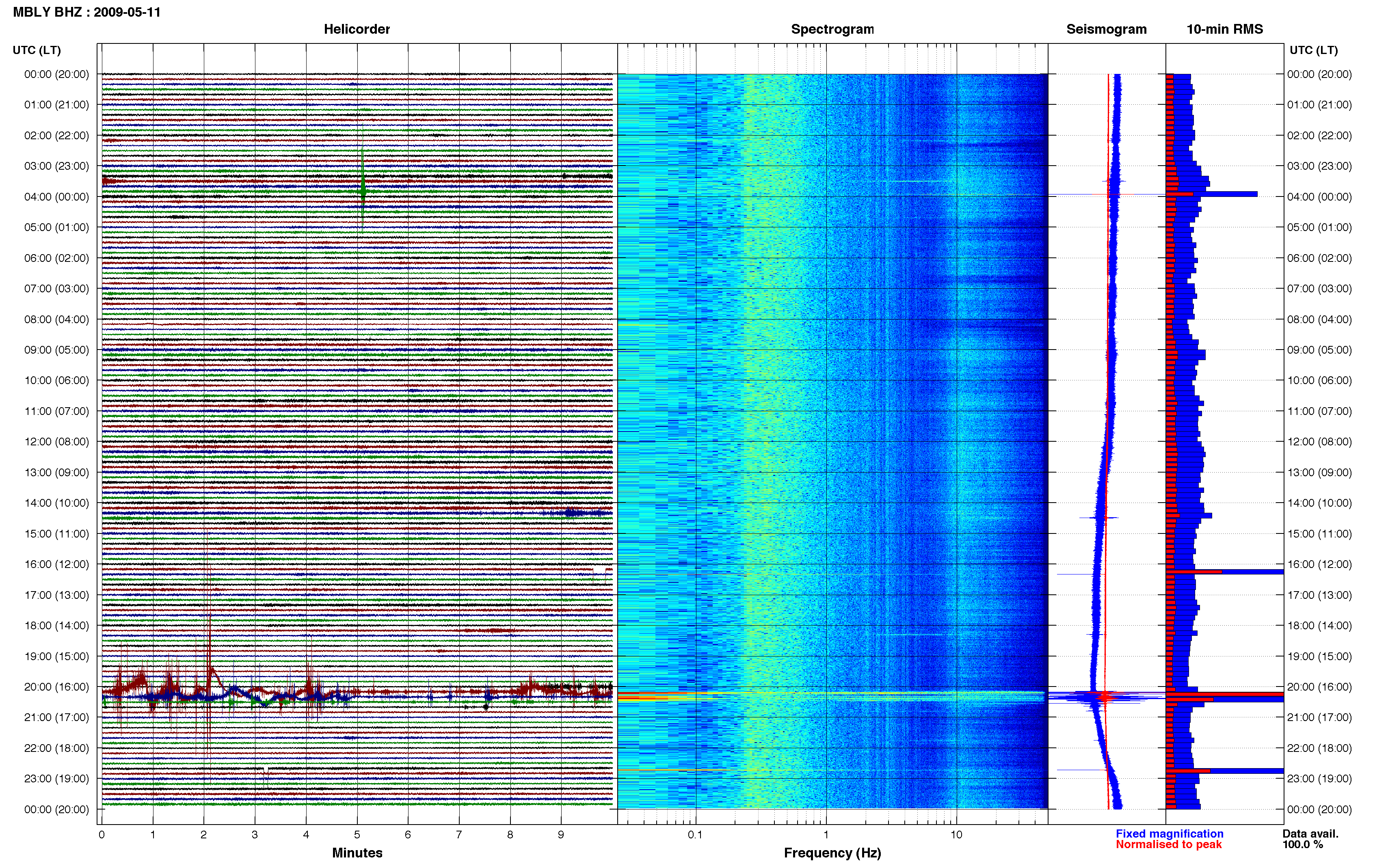Screen dimensions: 1388x868
Task: Click left time label '15:00 (11:00)'
Action: tap(56, 533)
